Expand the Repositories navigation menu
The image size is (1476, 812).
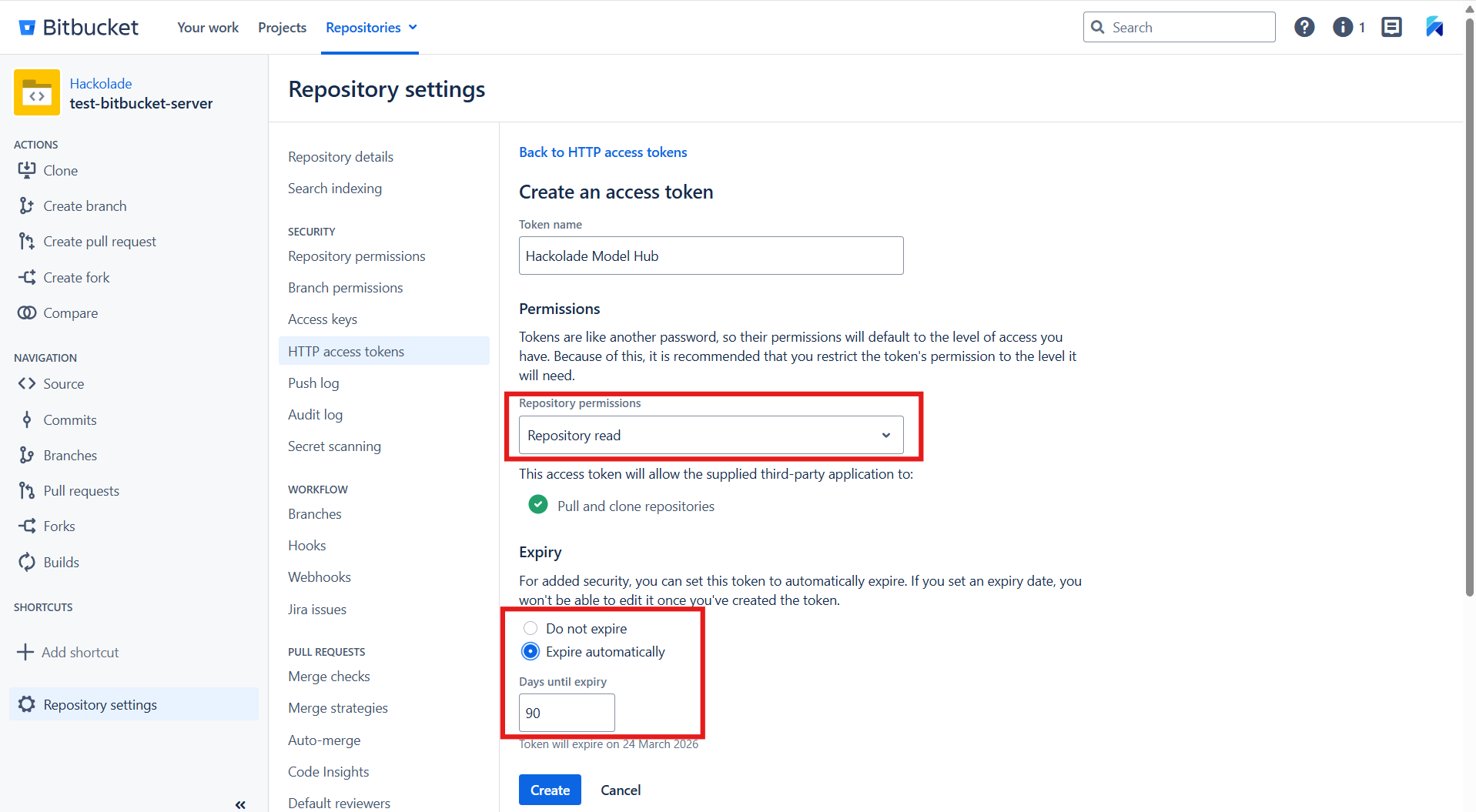coord(370,27)
